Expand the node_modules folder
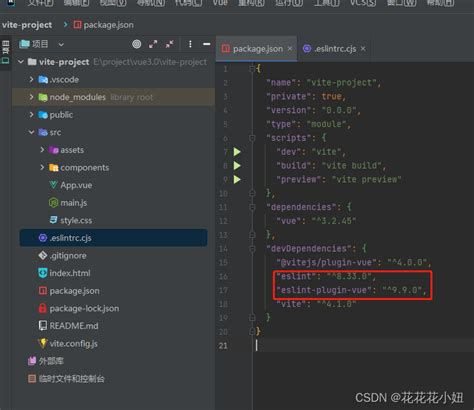This screenshot has width=474, height=410. (x=31, y=97)
